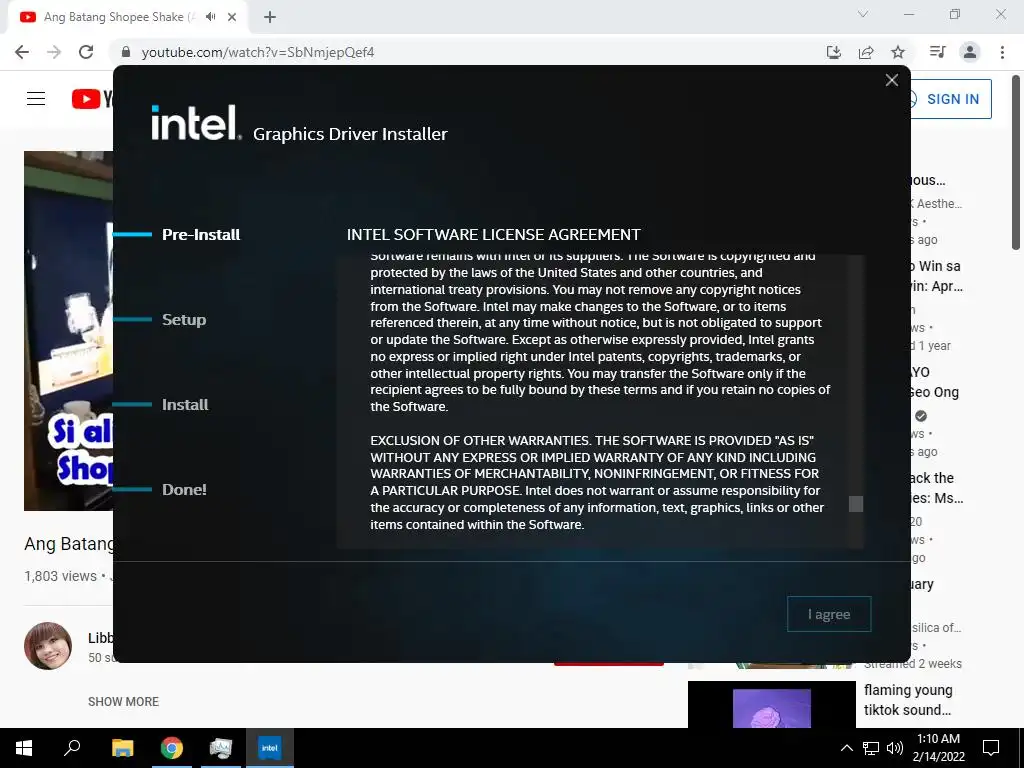Go back in Chrome browser
This screenshot has height=768, width=1024.
coord(22,52)
